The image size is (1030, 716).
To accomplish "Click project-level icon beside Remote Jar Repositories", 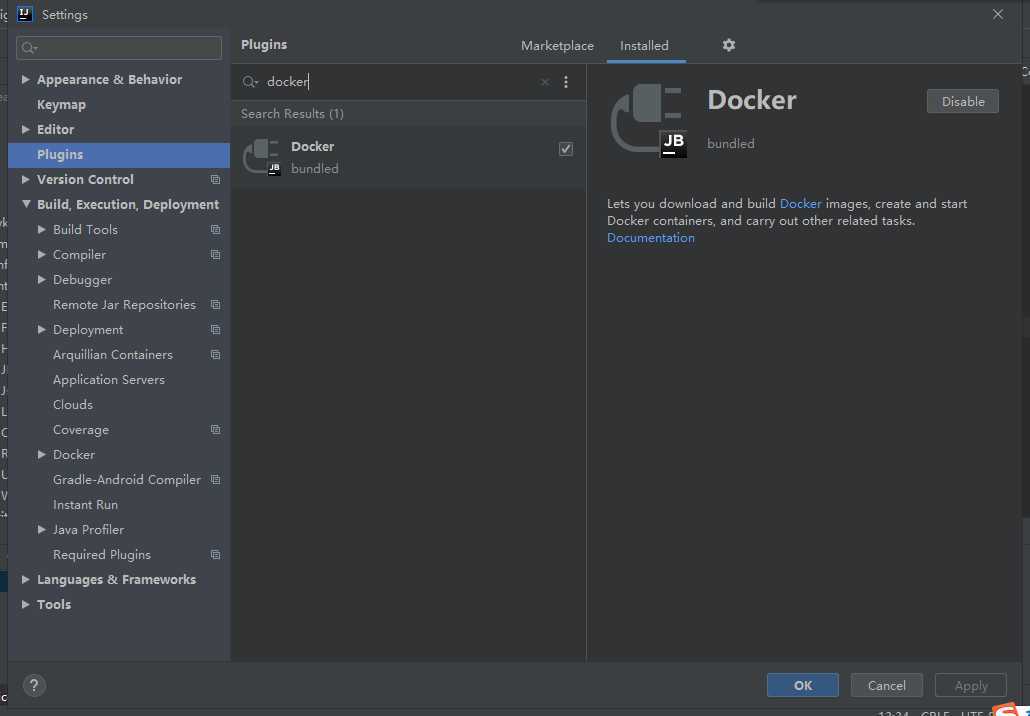I will pos(215,305).
